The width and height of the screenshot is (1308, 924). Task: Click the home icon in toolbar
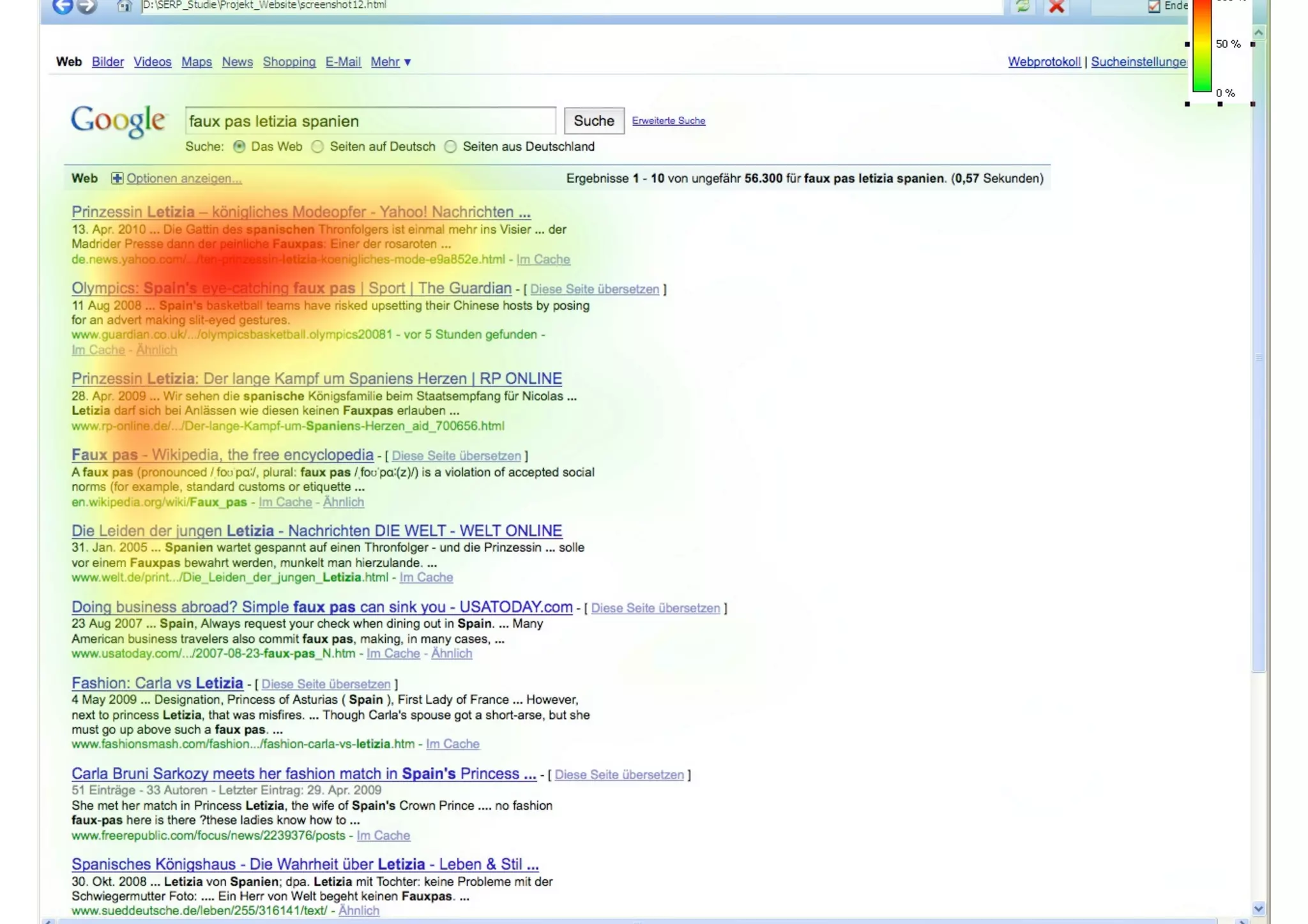(125, 6)
